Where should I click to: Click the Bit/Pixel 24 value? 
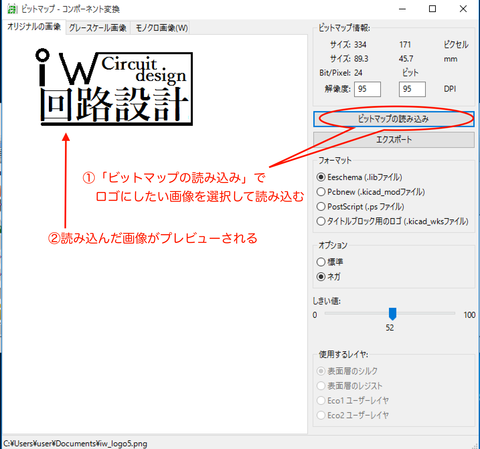(x=358, y=73)
